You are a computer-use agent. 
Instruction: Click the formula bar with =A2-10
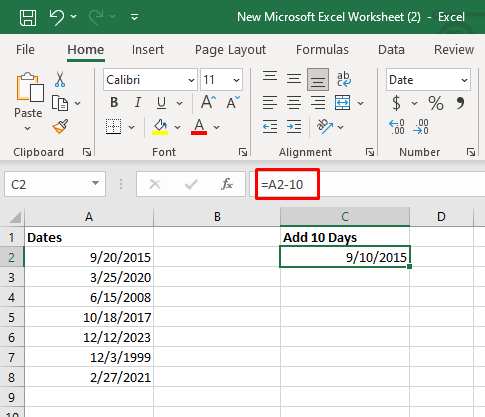pos(367,184)
